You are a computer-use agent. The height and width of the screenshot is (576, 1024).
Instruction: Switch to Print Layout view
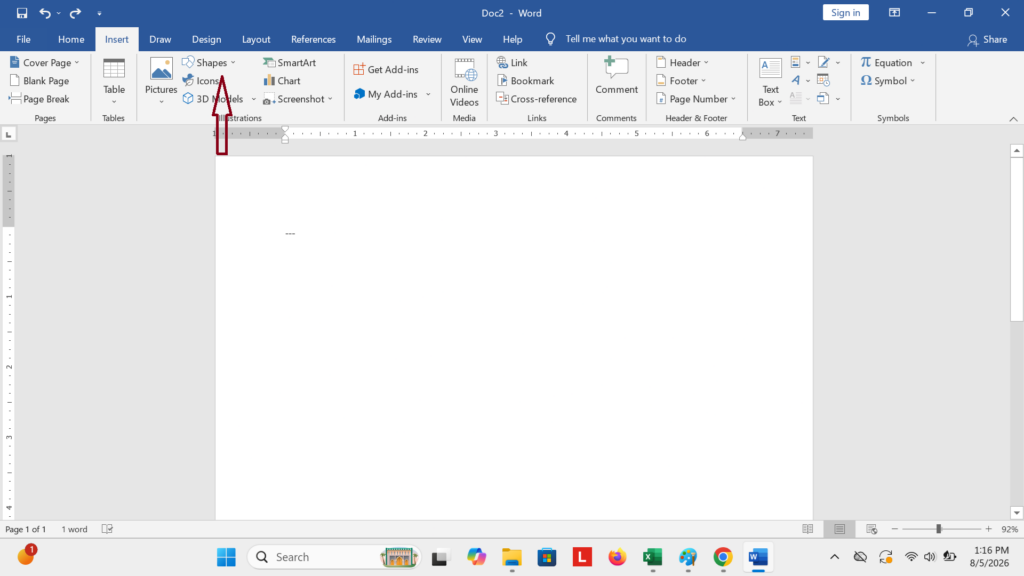click(x=839, y=529)
